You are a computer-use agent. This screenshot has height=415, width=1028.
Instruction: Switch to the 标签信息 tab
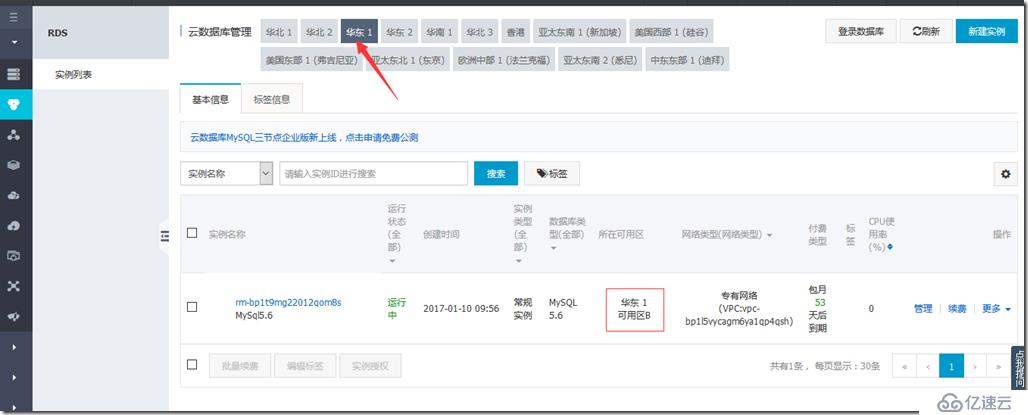coord(272,100)
